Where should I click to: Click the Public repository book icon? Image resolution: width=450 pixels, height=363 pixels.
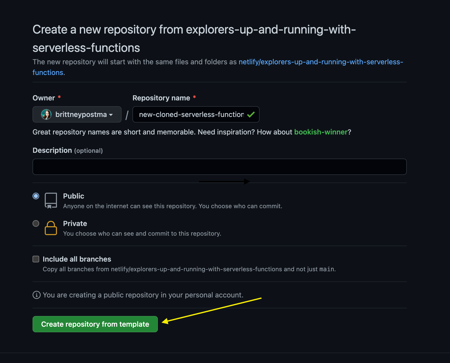[x=51, y=201]
